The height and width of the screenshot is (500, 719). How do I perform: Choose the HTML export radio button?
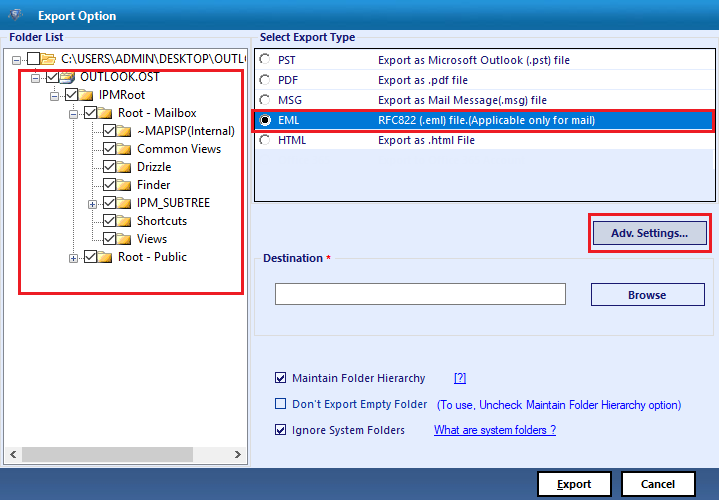(x=265, y=140)
